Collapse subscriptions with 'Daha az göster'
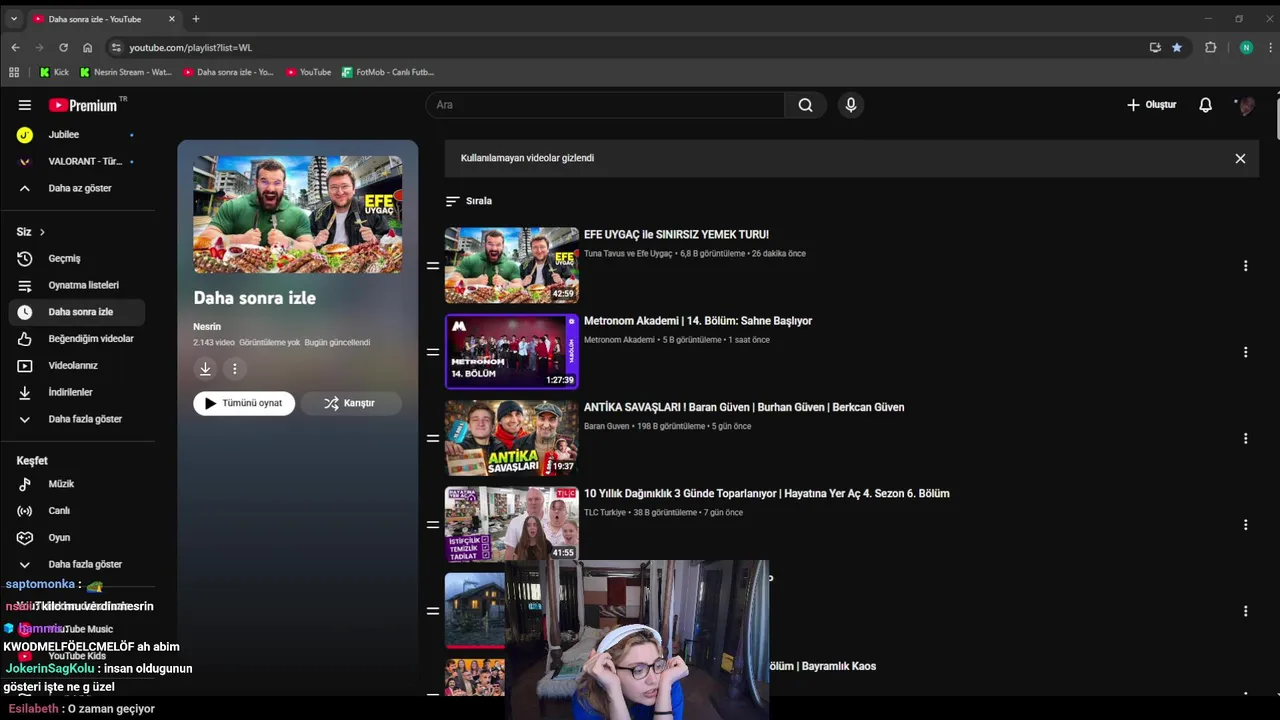This screenshot has width=1280, height=720. coord(76,188)
